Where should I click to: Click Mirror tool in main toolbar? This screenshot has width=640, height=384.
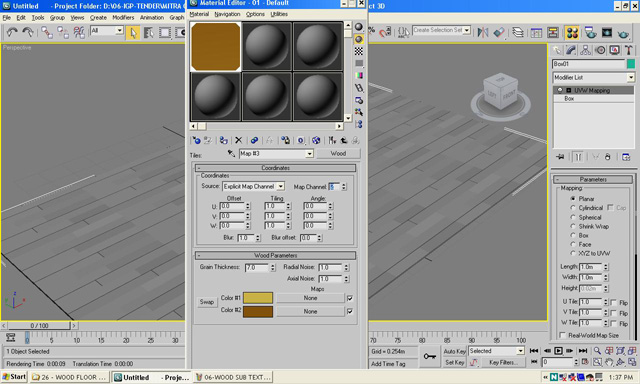tap(483, 32)
